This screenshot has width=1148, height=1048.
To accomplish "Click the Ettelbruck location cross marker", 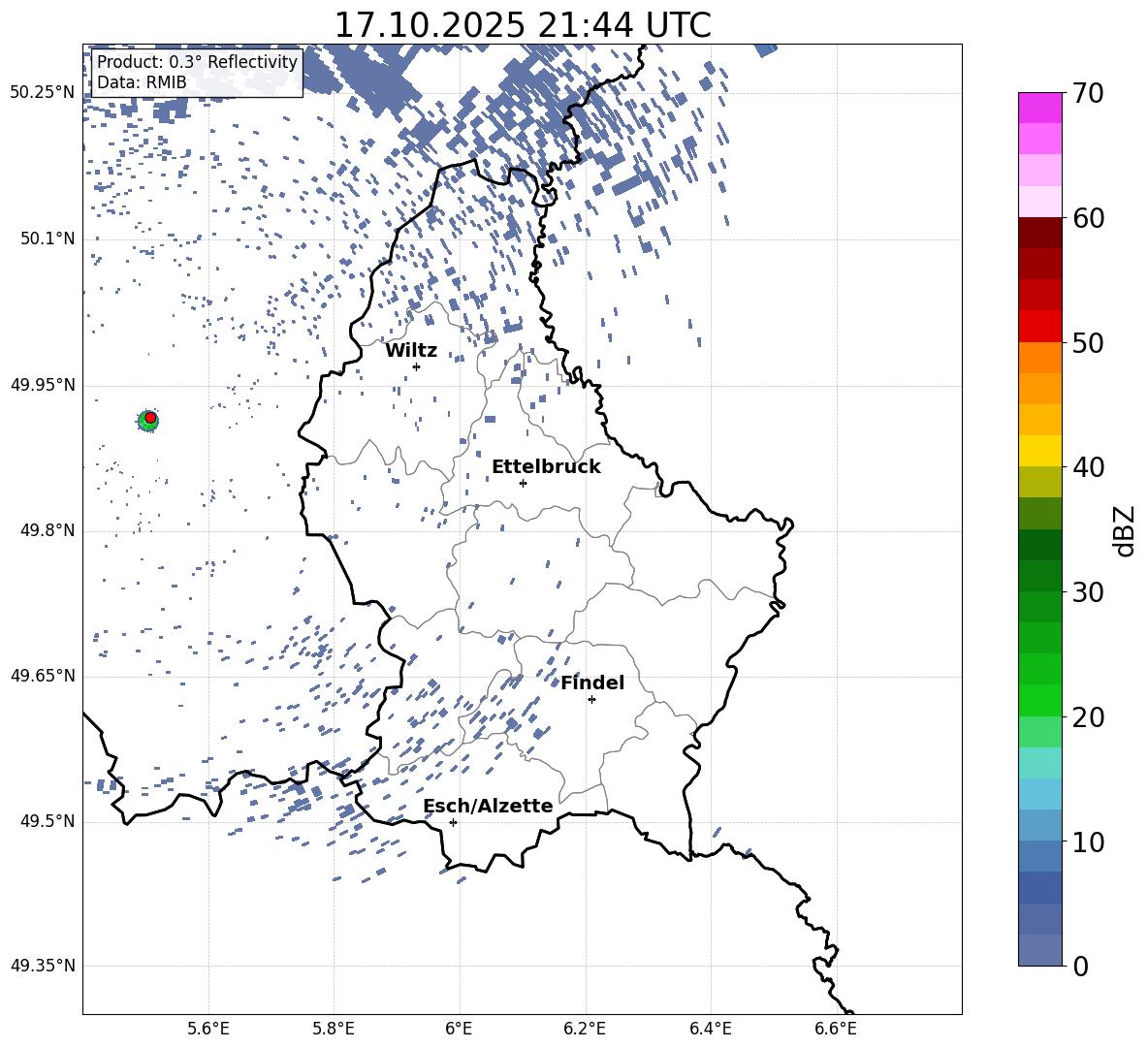I will point(523,483).
